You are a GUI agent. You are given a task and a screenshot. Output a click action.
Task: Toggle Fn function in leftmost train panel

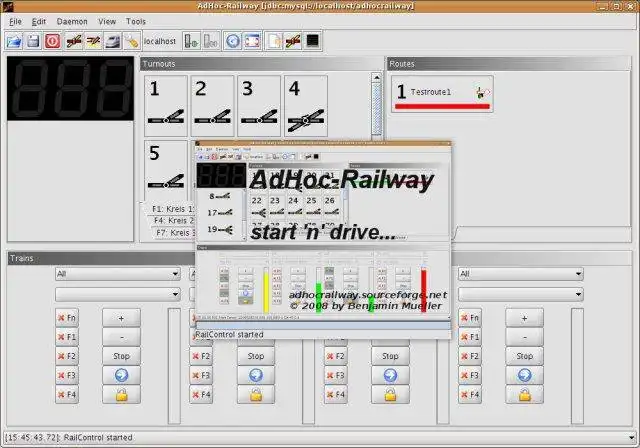[x=67, y=317]
